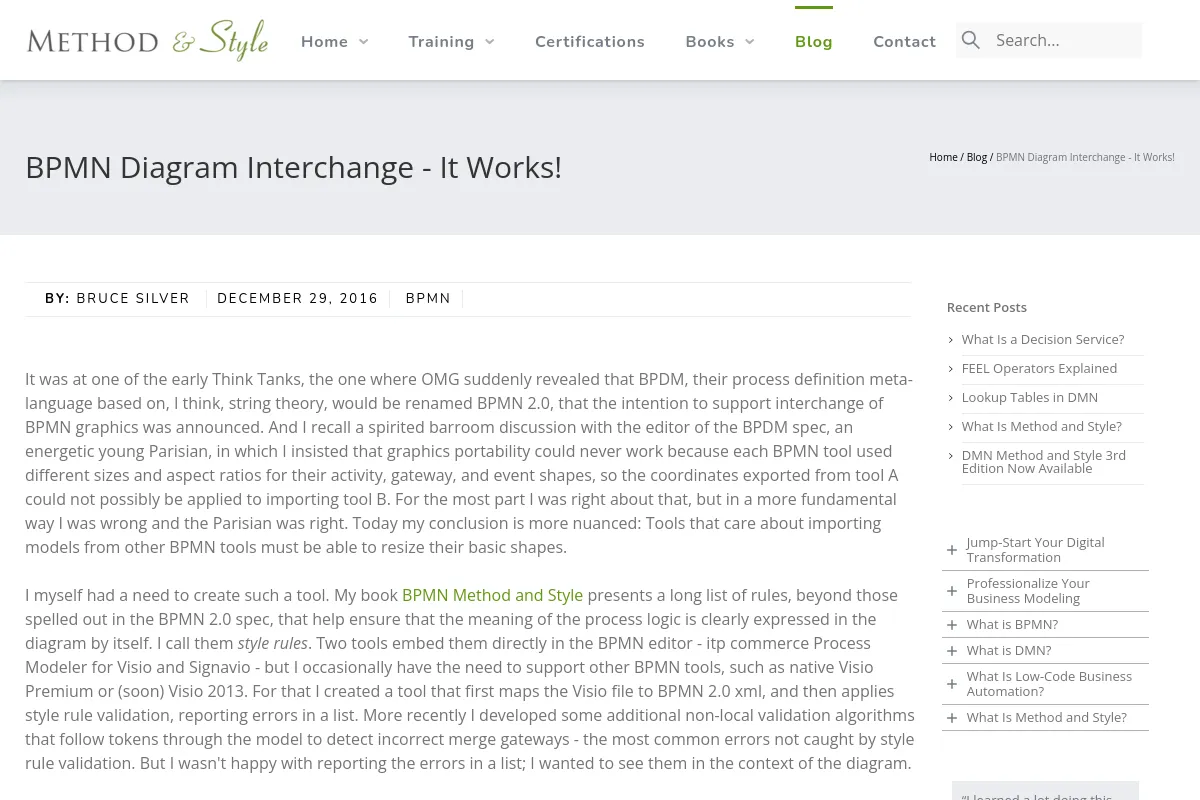Screen dimensions: 1200x800
Task: Open the FEEL Operators Explained post
Action: click(1039, 368)
